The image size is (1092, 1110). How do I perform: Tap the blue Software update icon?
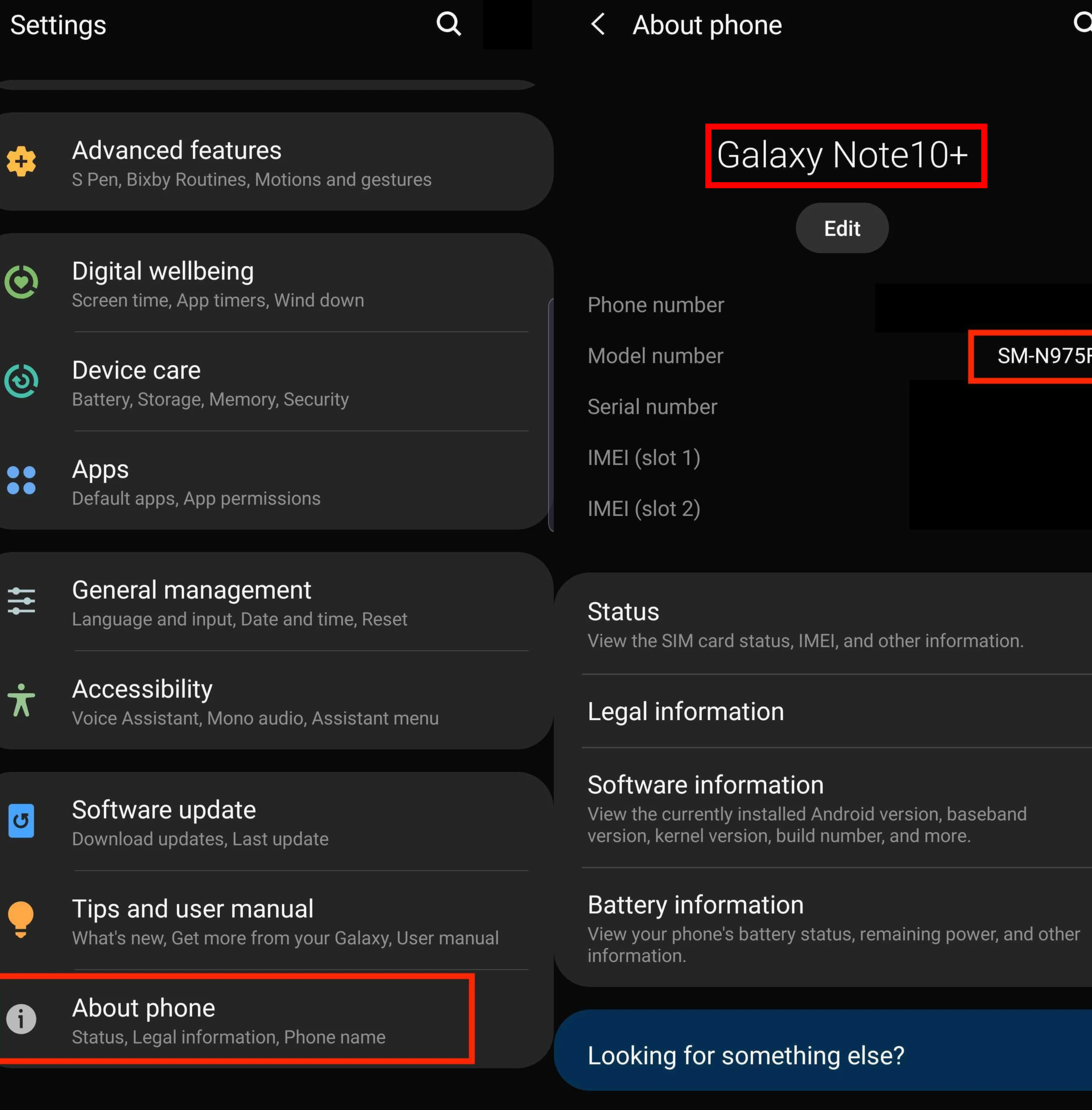pyautogui.click(x=21, y=821)
